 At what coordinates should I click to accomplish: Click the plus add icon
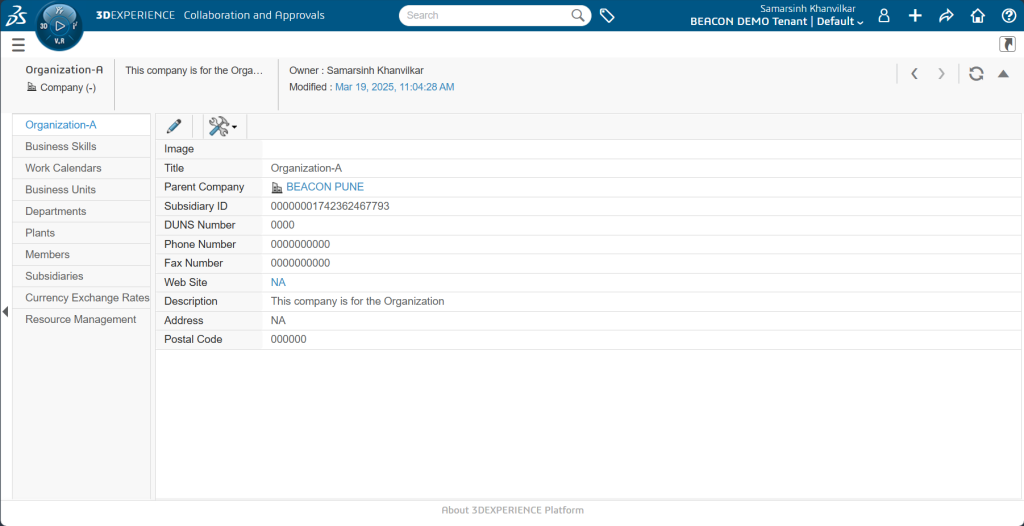[x=915, y=16]
